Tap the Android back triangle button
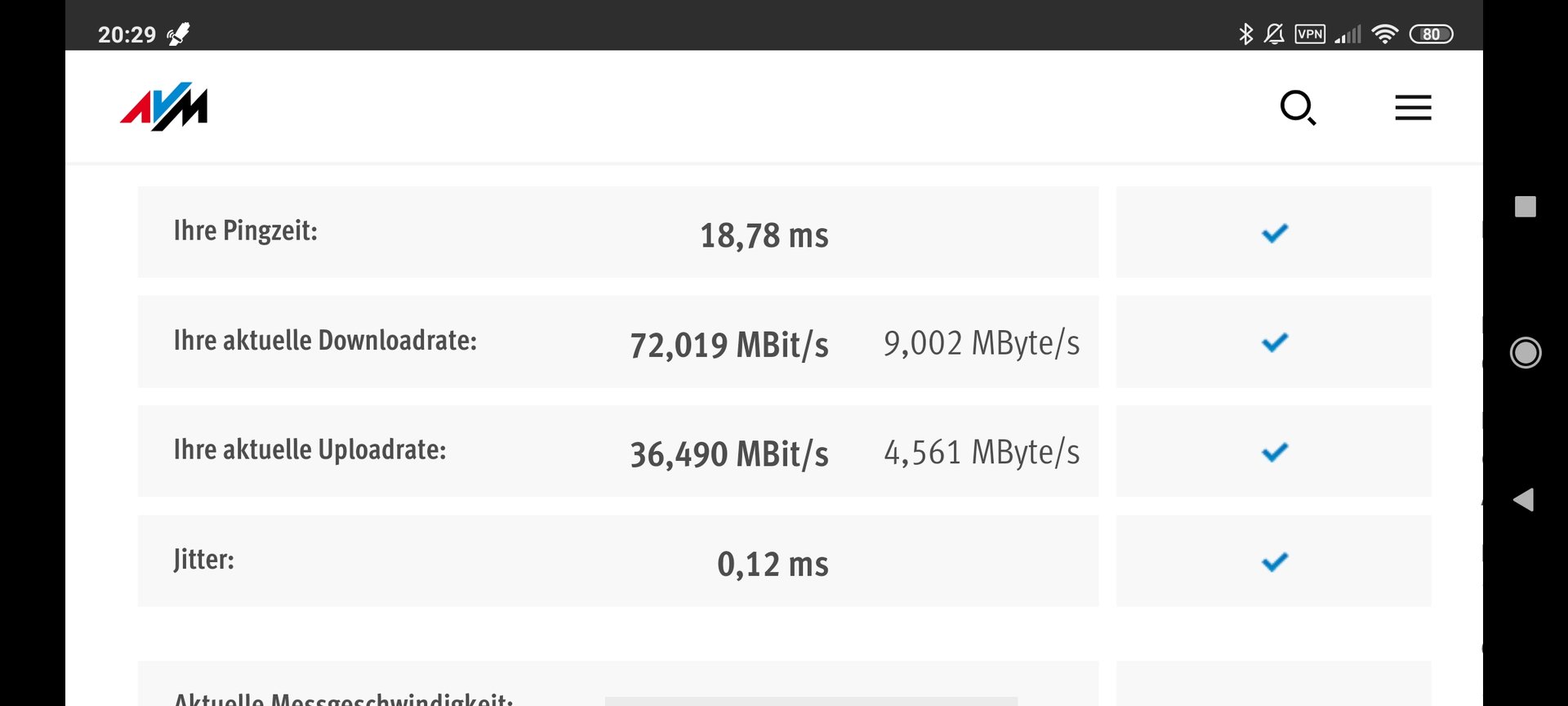 coord(1523,500)
